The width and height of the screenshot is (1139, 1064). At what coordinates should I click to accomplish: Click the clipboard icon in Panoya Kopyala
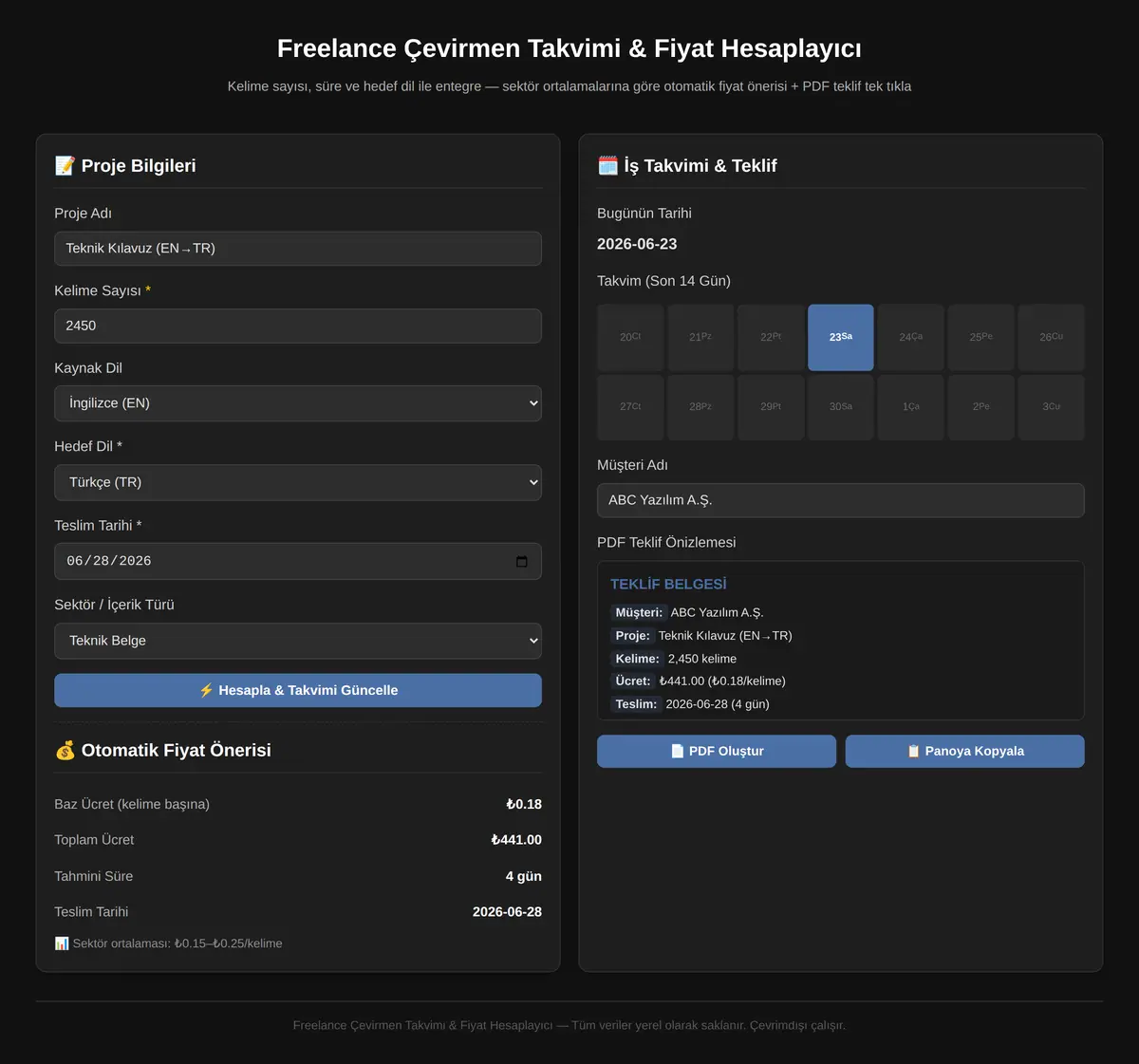click(x=913, y=751)
